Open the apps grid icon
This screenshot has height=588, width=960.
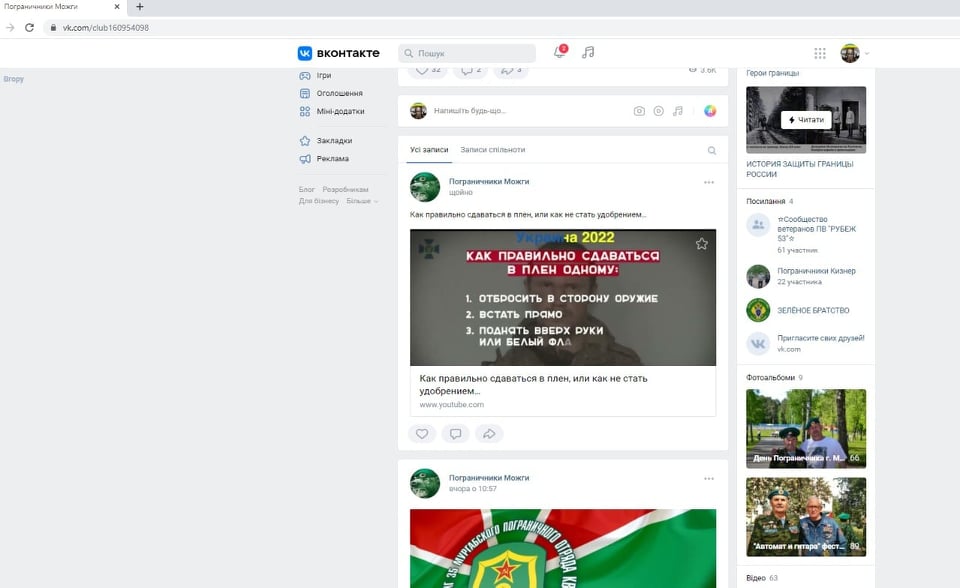pyautogui.click(x=820, y=54)
